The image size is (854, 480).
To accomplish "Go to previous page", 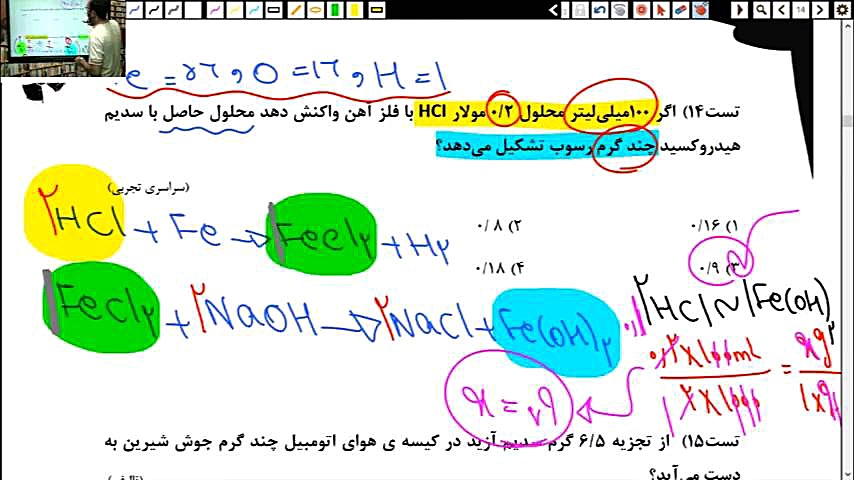I will [x=781, y=10].
